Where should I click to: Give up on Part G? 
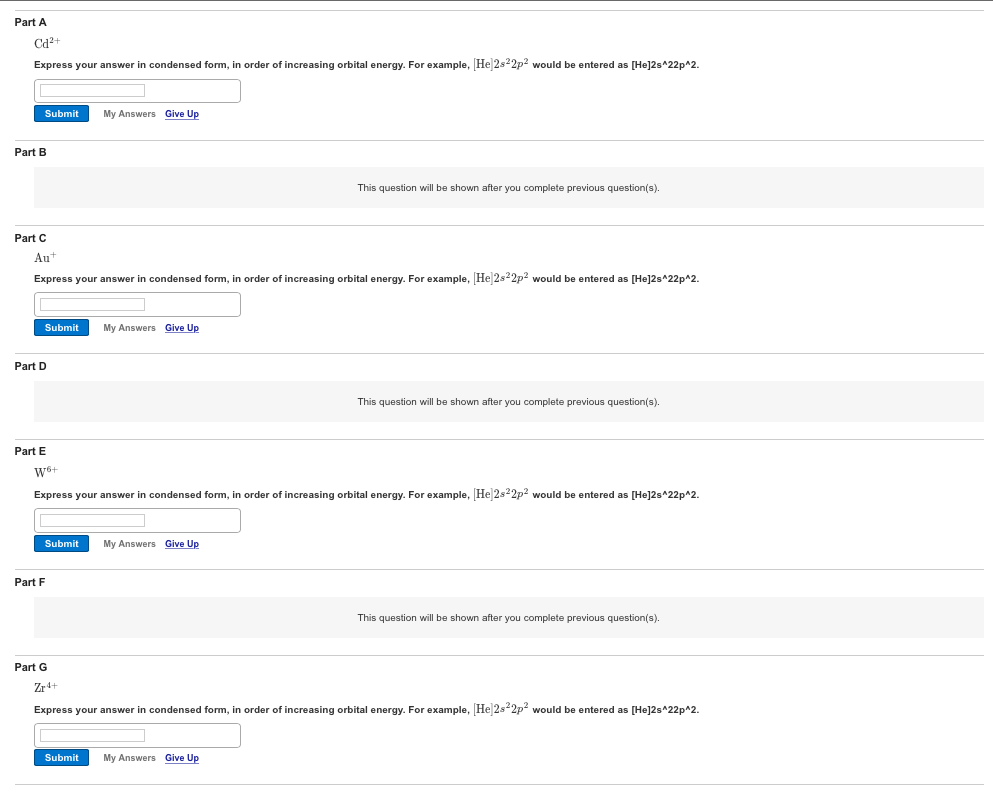tap(182, 758)
